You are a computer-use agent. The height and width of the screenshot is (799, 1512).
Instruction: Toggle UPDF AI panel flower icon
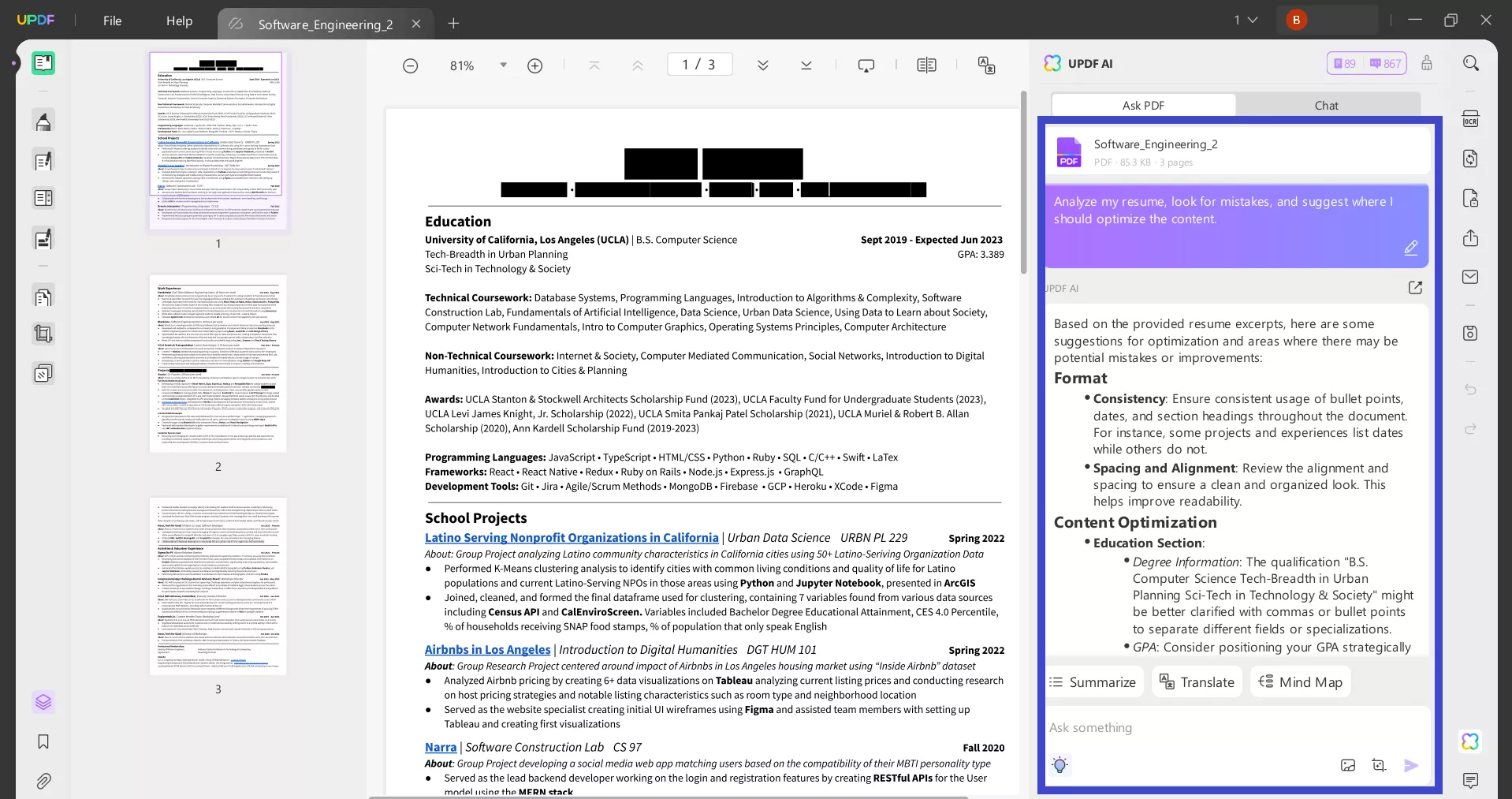1470,741
